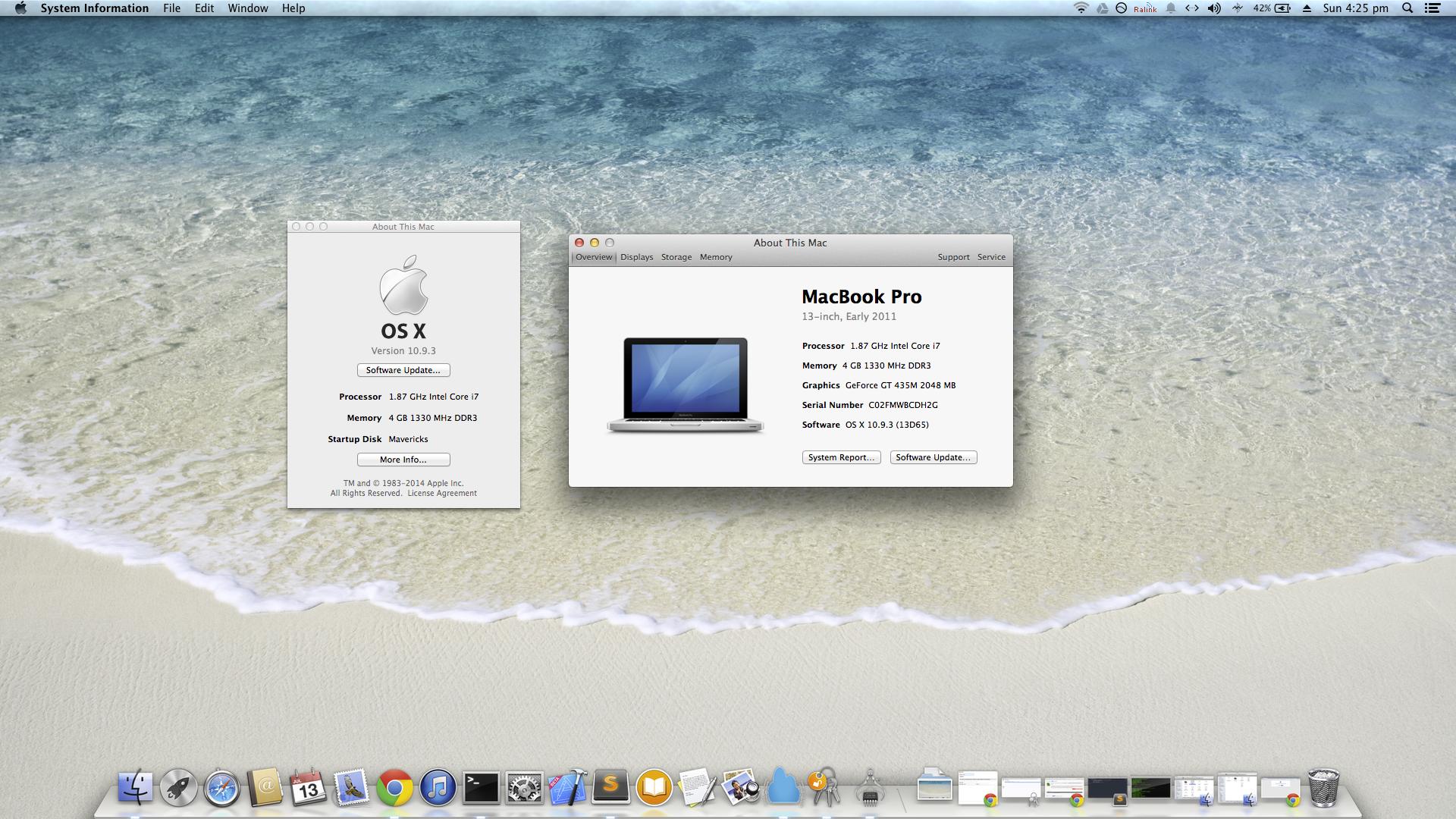The width and height of the screenshot is (1456, 819).
Task: Launch Google Chrome from the dock
Action: pos(394,788)
